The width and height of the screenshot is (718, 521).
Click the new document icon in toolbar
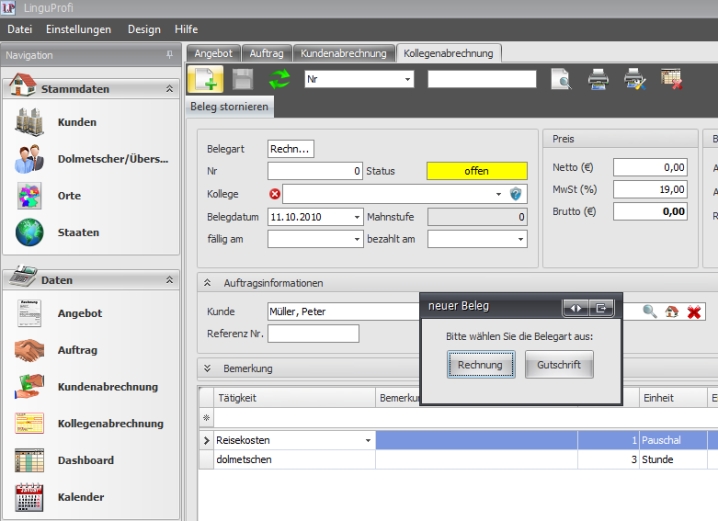(206, 80)
